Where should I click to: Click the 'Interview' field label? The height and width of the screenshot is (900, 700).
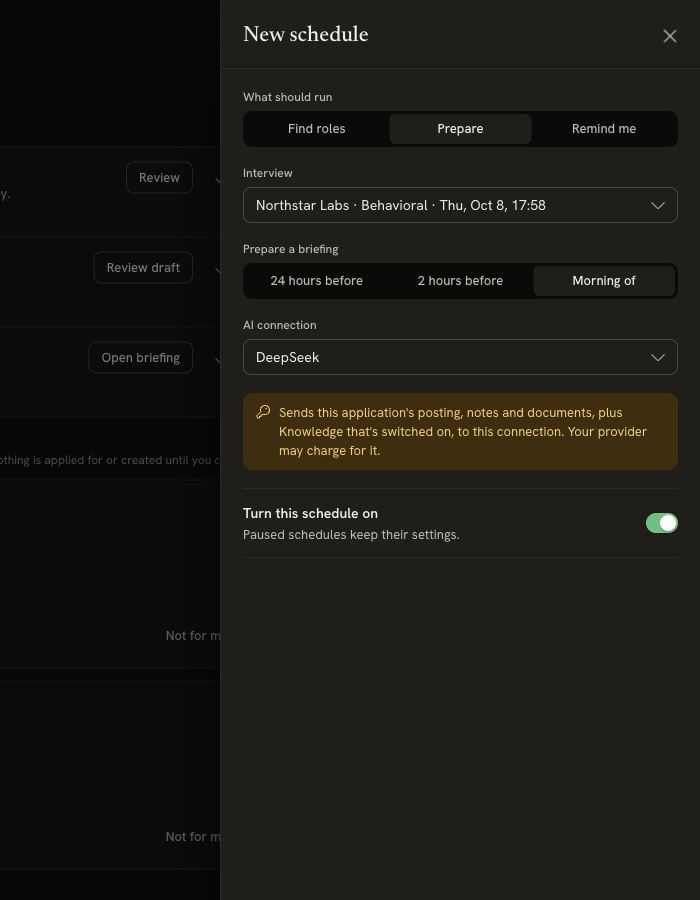coord(267,173)
